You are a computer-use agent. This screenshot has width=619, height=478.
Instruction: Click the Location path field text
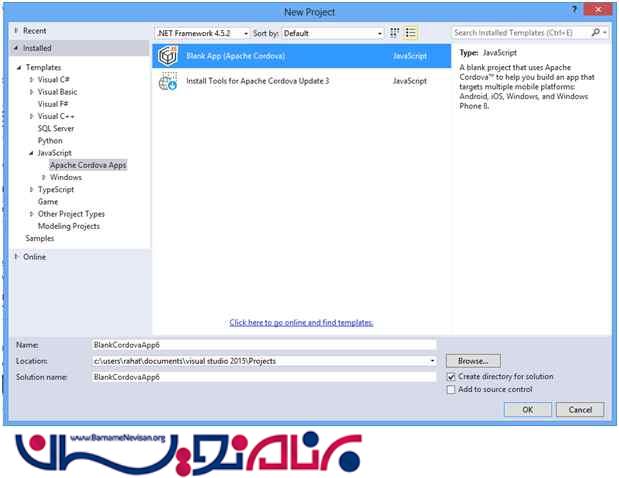[x=185, y=361]
